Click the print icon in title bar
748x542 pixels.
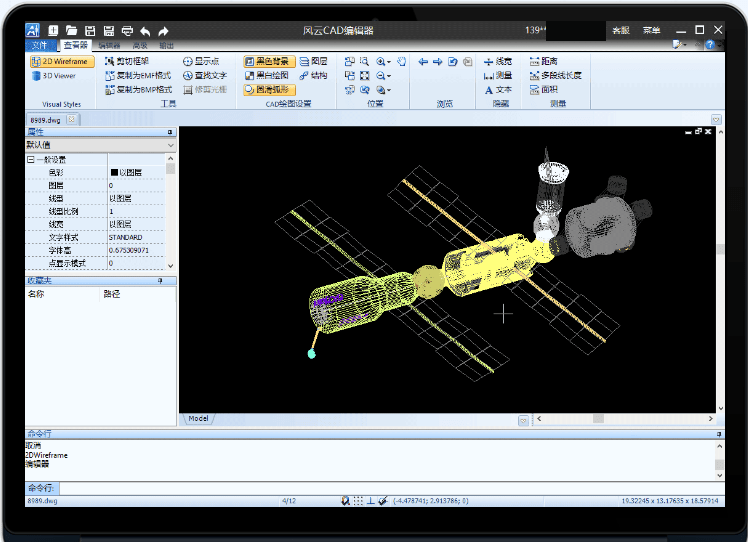(x=125, y=31)
